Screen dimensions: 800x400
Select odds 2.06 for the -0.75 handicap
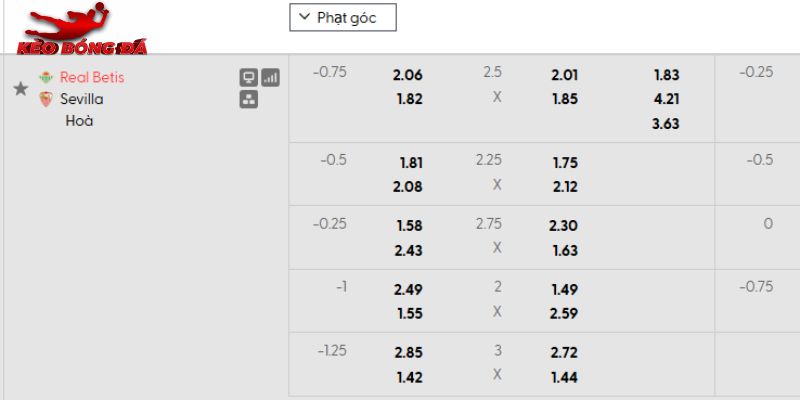point(408,74)
